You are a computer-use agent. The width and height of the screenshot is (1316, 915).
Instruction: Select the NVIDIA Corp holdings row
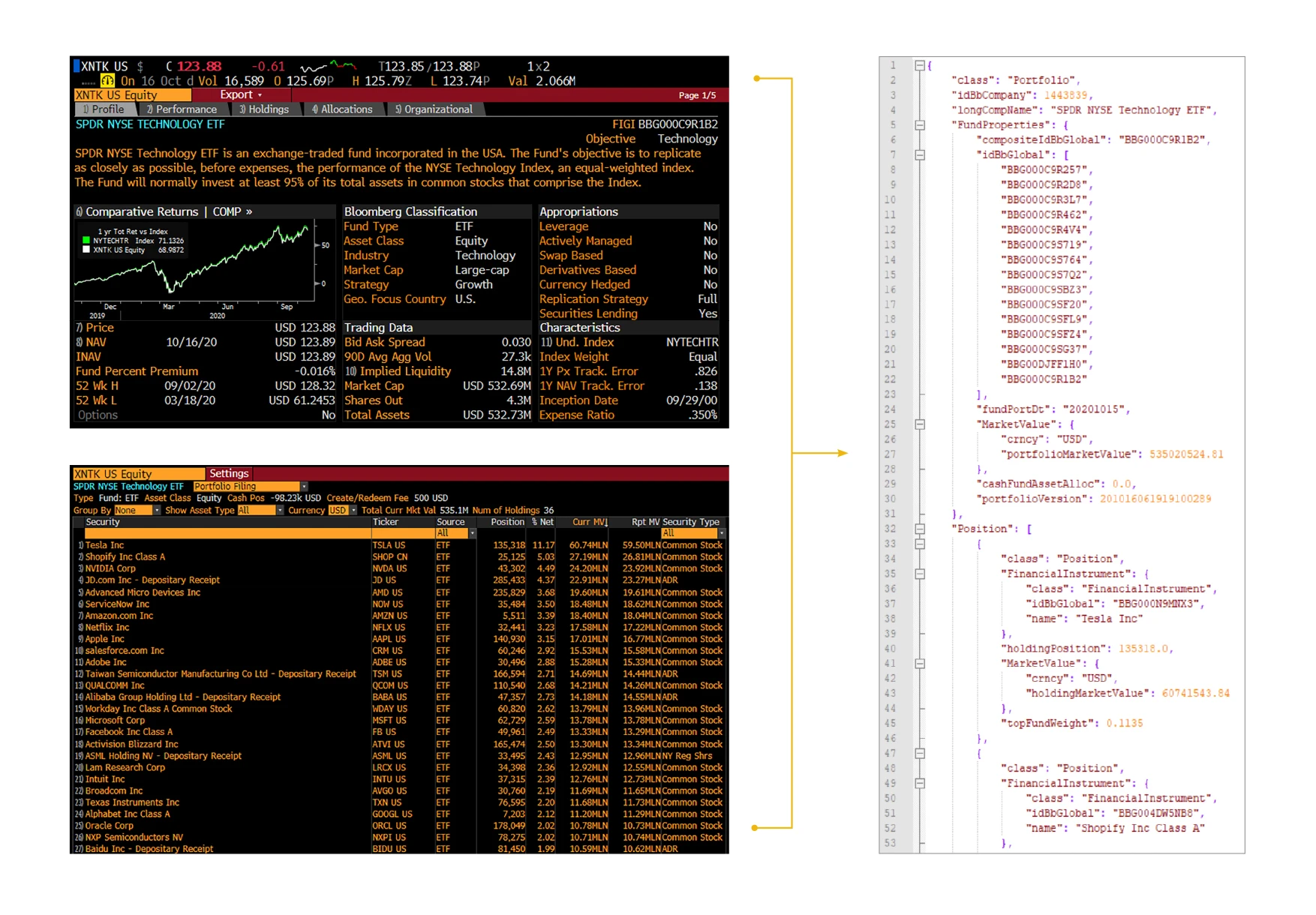400,568
